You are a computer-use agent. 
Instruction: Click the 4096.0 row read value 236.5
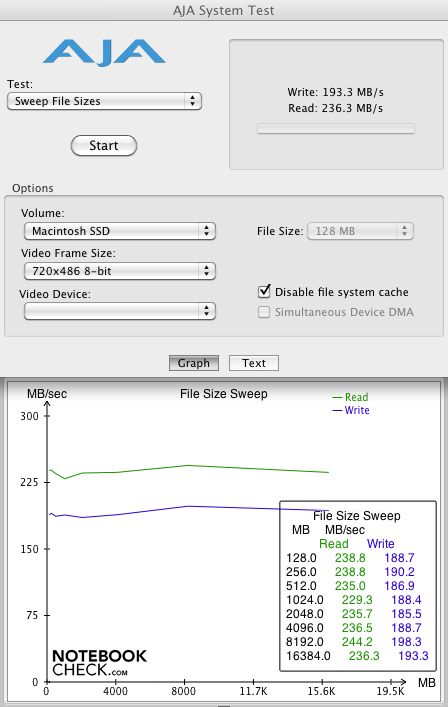(357, 628)
